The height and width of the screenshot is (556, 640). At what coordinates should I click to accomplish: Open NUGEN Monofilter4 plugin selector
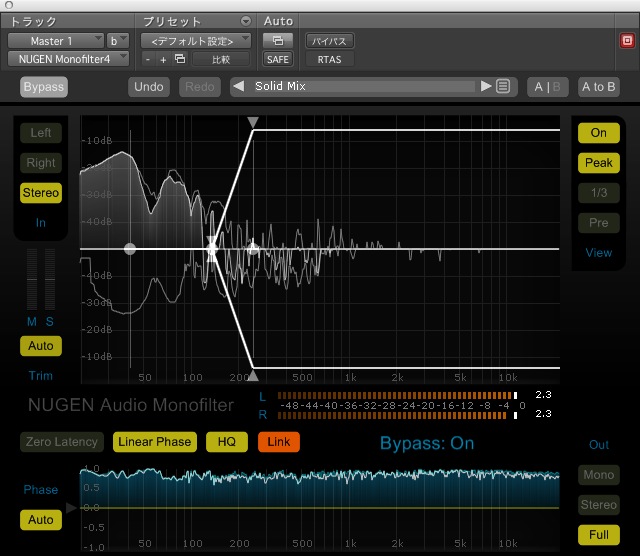(x=69, y=59)
